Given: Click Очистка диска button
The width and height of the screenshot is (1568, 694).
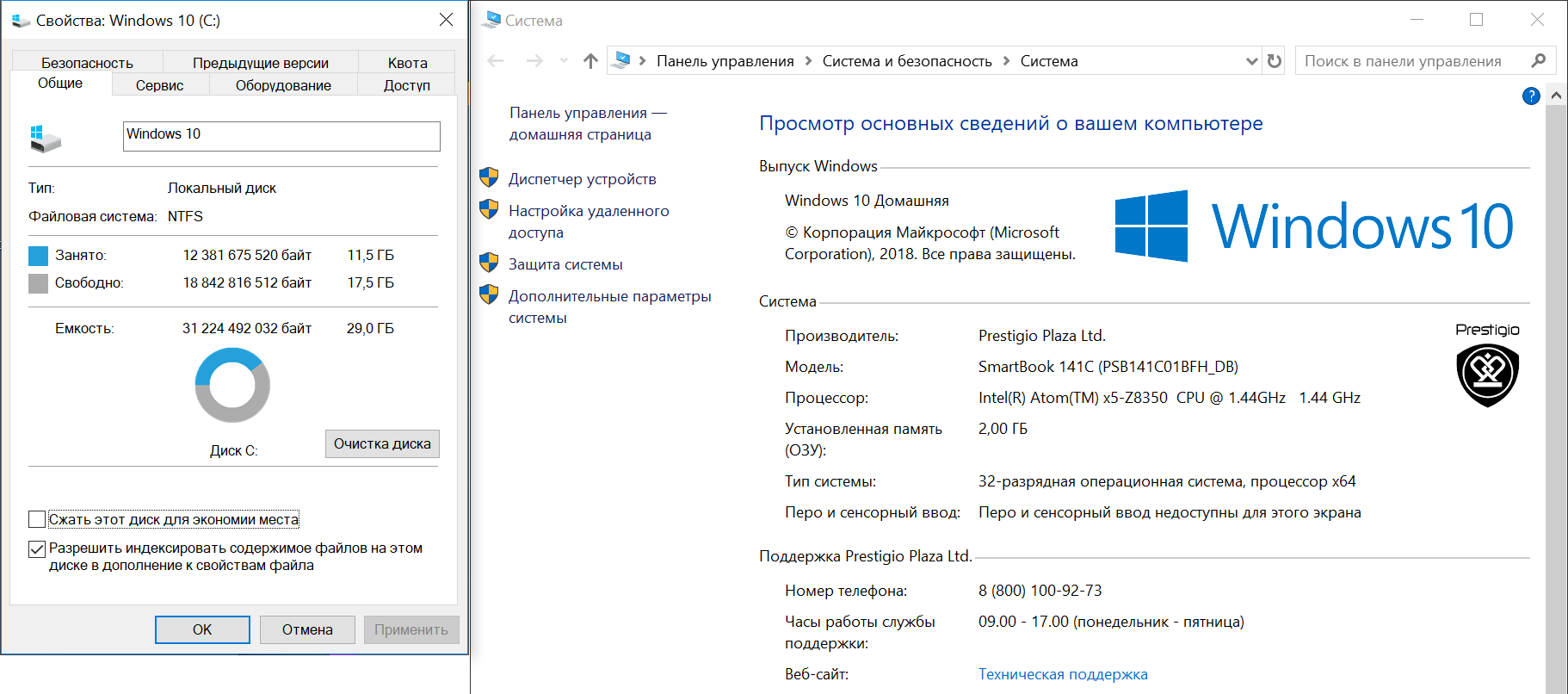Looking at the screenshot, I should click(382, 443).
